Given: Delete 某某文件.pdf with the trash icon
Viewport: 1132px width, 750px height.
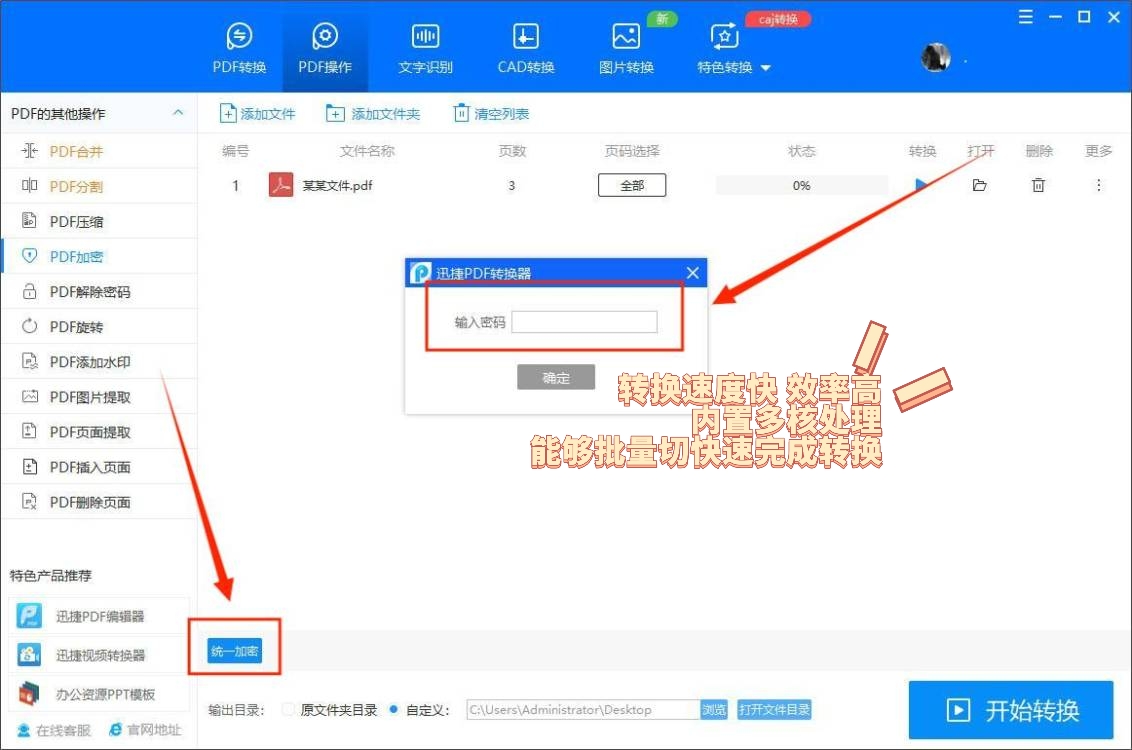Looking at the screenshot, I should [x=1038, y=185].
